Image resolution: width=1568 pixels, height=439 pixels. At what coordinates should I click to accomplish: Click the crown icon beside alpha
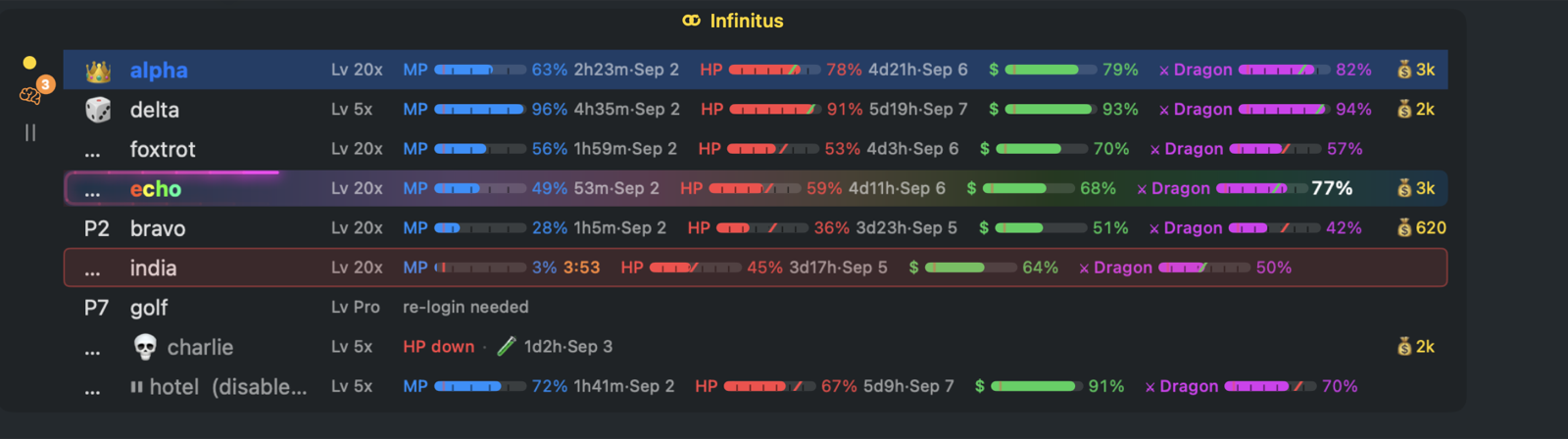pyautogui.click(x=97, y=71)
